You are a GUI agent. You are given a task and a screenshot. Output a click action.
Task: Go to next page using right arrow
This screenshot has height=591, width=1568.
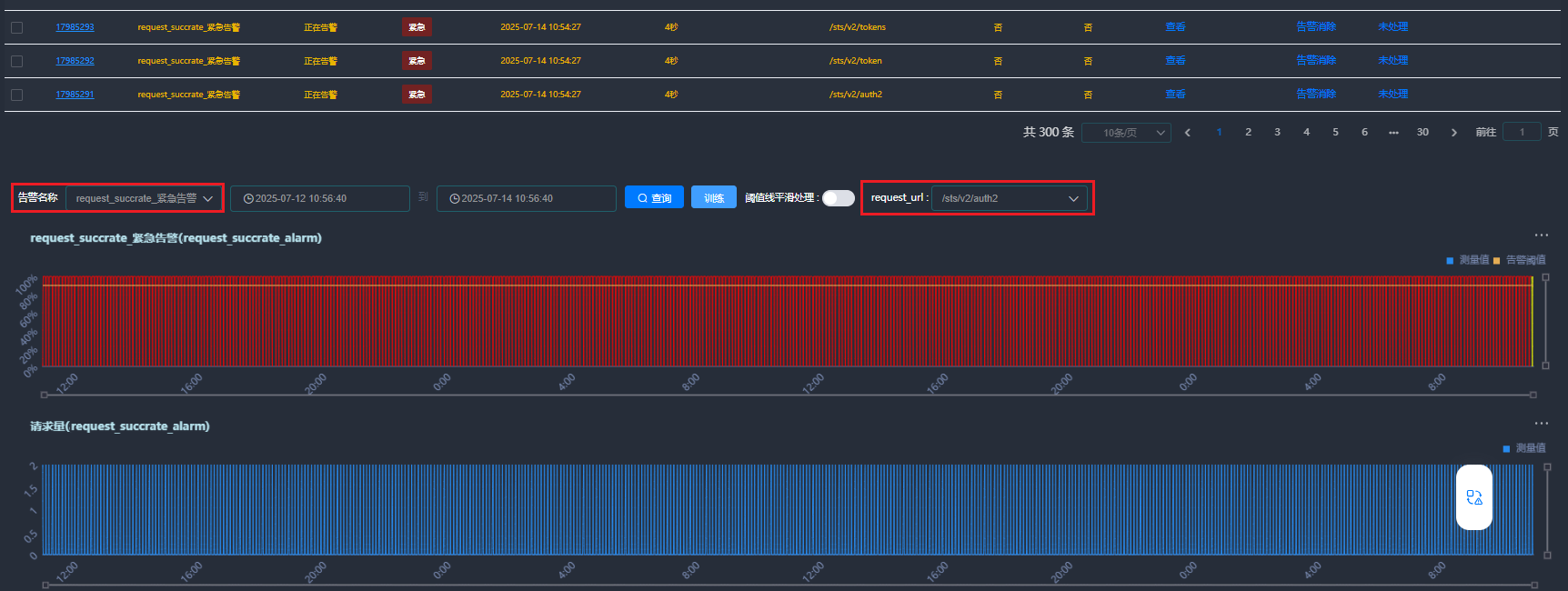point(1453,133)
